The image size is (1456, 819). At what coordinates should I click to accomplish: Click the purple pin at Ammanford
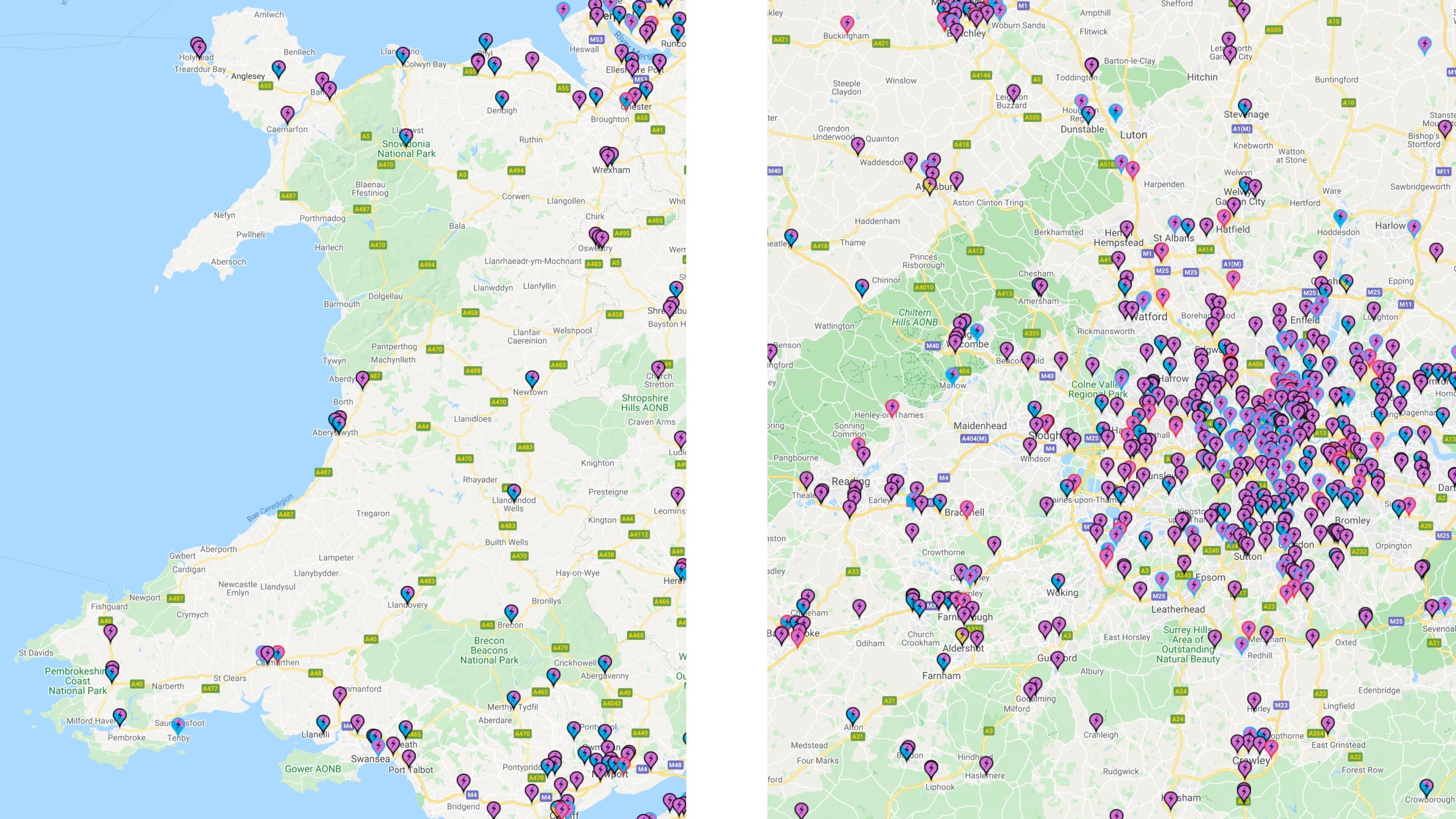339,694
